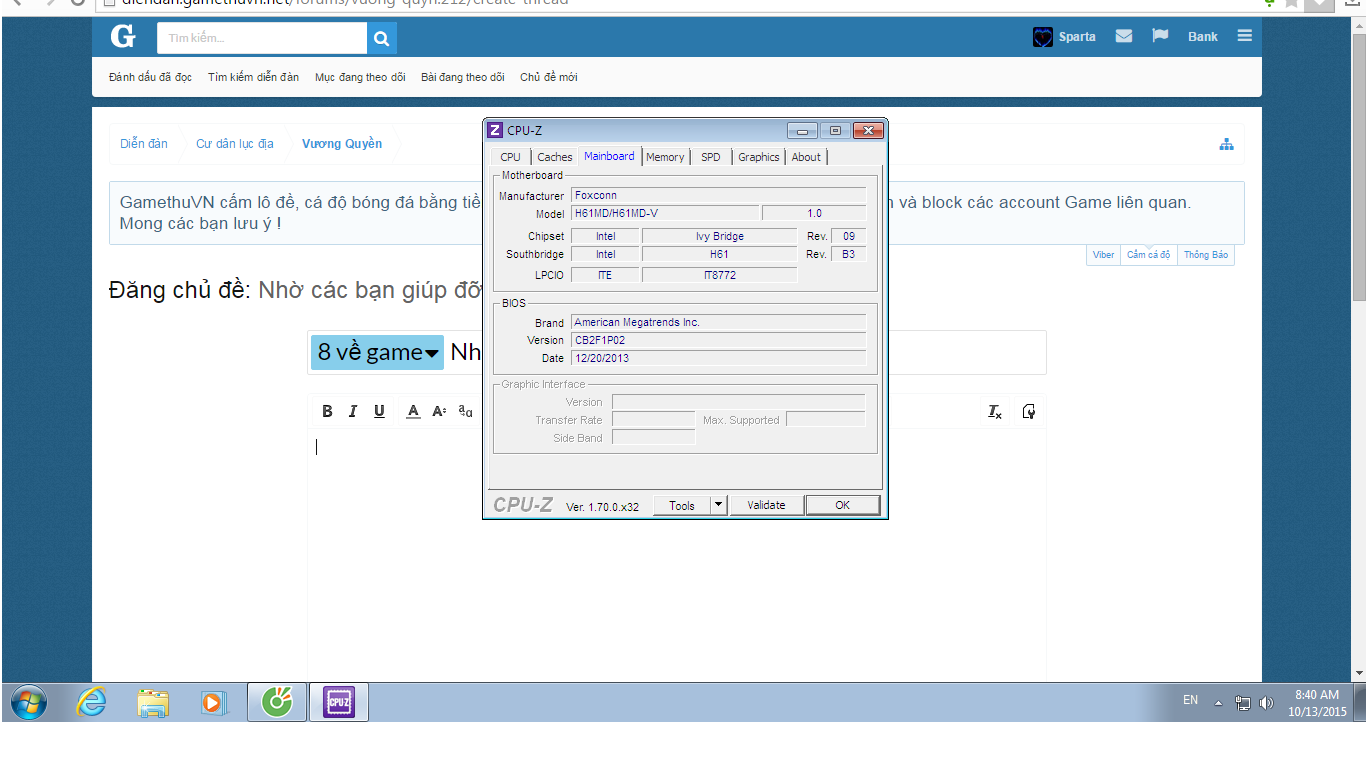Click the EN language indicator
Screen dimensions: 1366x768
[x=1190, y=700]
